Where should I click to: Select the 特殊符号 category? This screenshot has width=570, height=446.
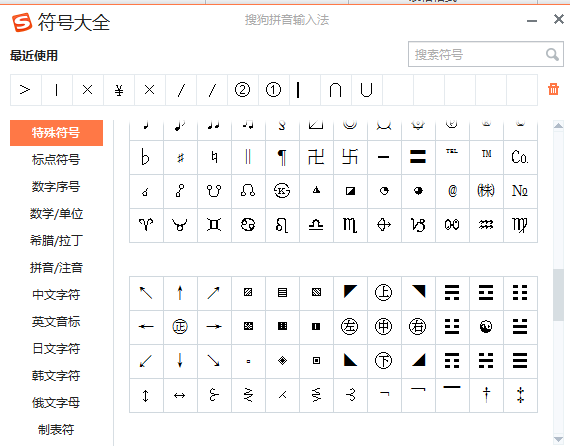[x=56, y=133]
